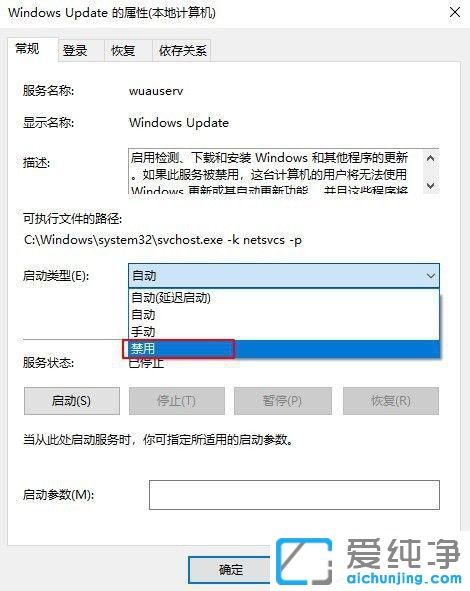Choose 手动 from the startup type dropdown
This screenshot has height=591, width=470.
coord(284,332)
